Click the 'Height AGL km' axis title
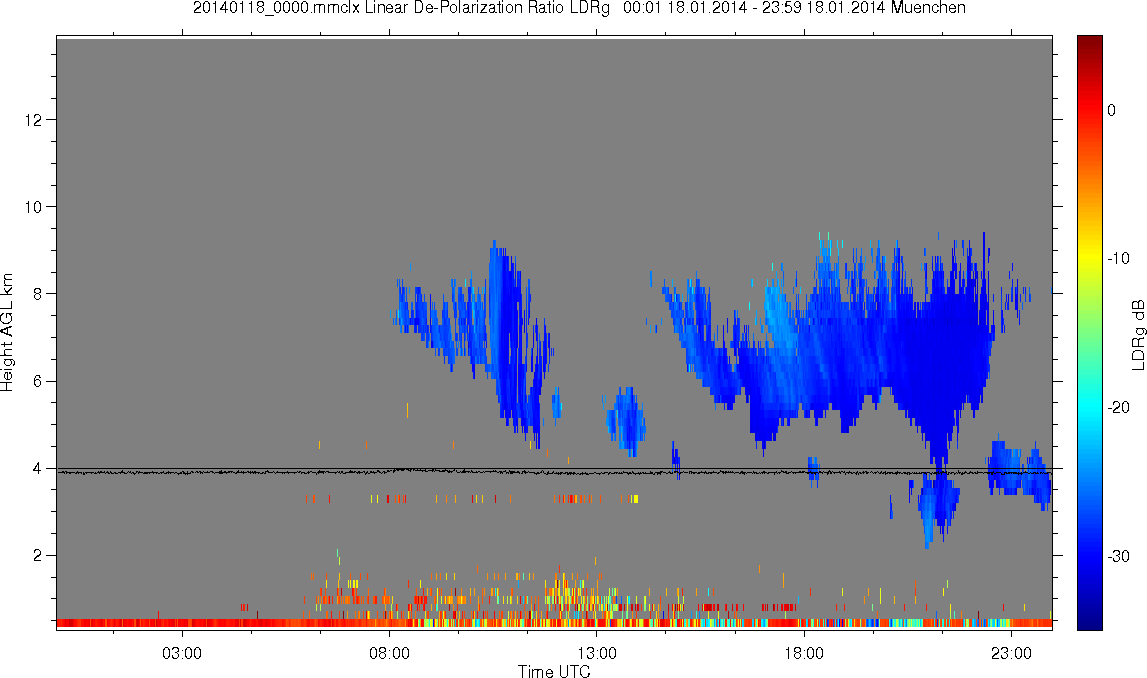This screenshot has width=1147, height=678. pos(7,333)
